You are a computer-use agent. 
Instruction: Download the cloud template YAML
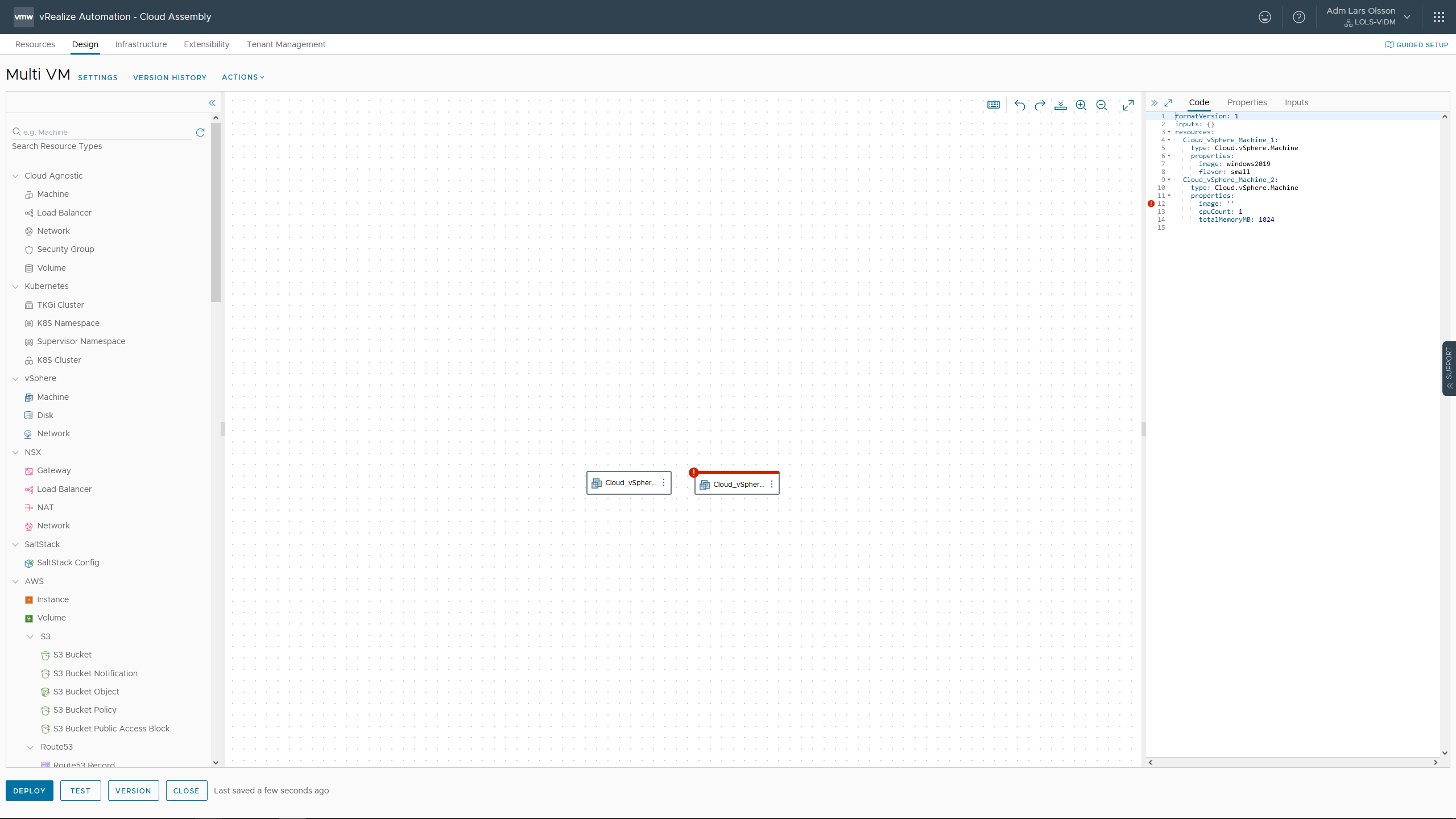point(1061,105)
